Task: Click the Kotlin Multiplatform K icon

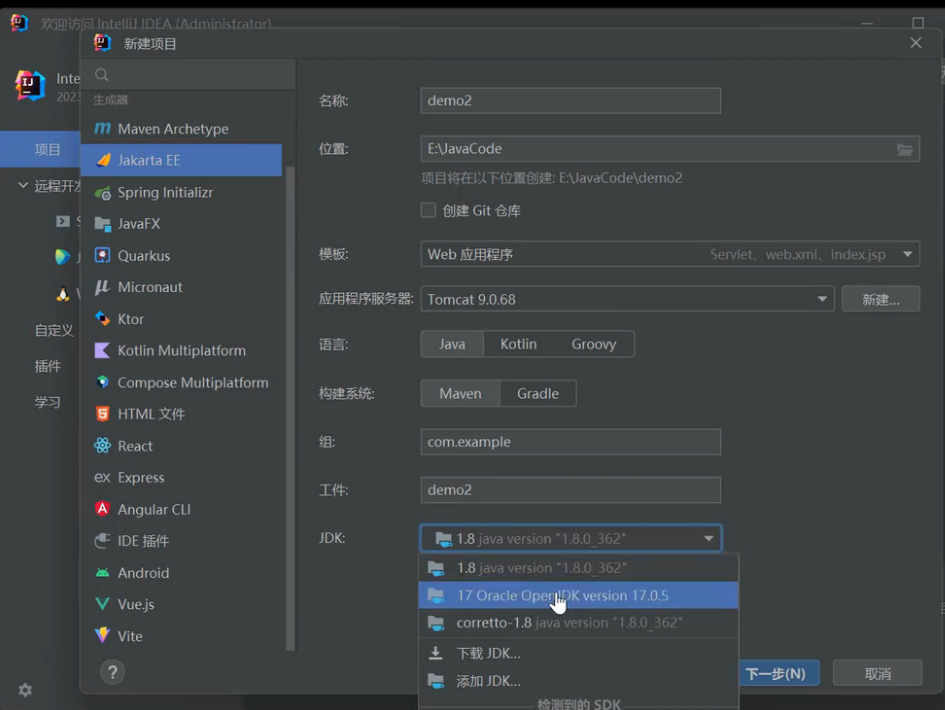Action: tap(102, 350)
